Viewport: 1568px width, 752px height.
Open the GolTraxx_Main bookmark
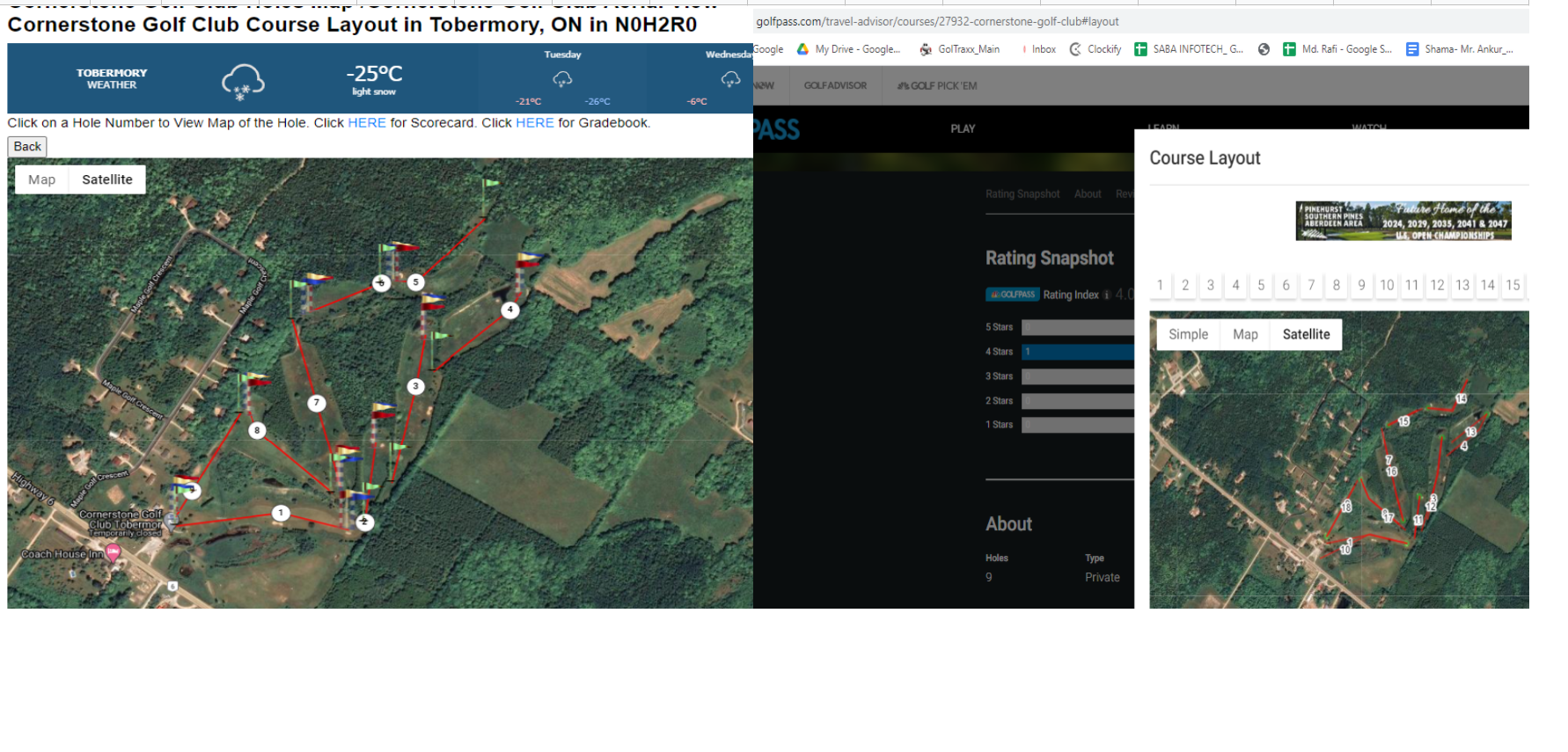959,49
